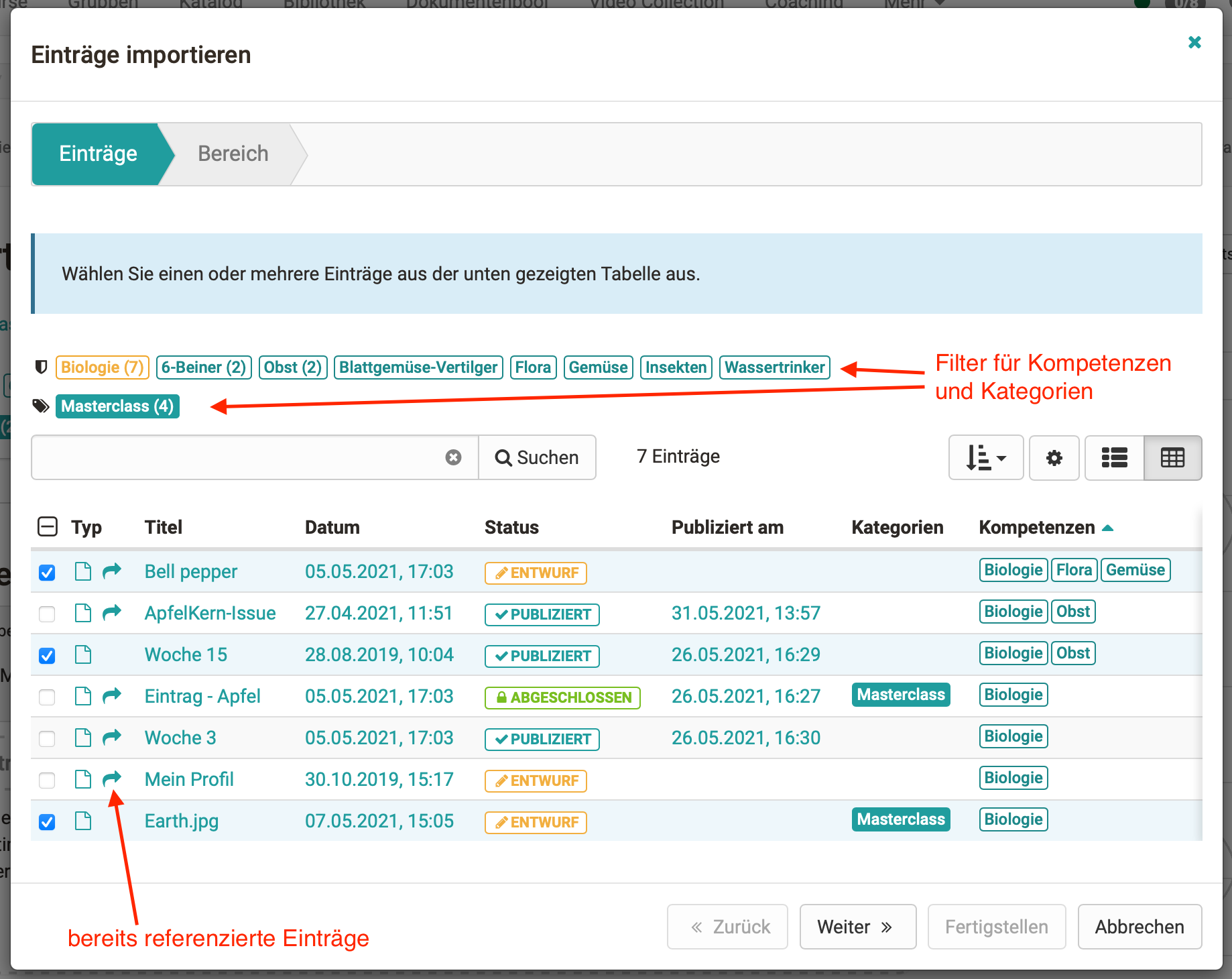Image resolution: width=1232 pixels, height=979 pixels.
Task: Click the Weiter button
Action: (858, 927)
